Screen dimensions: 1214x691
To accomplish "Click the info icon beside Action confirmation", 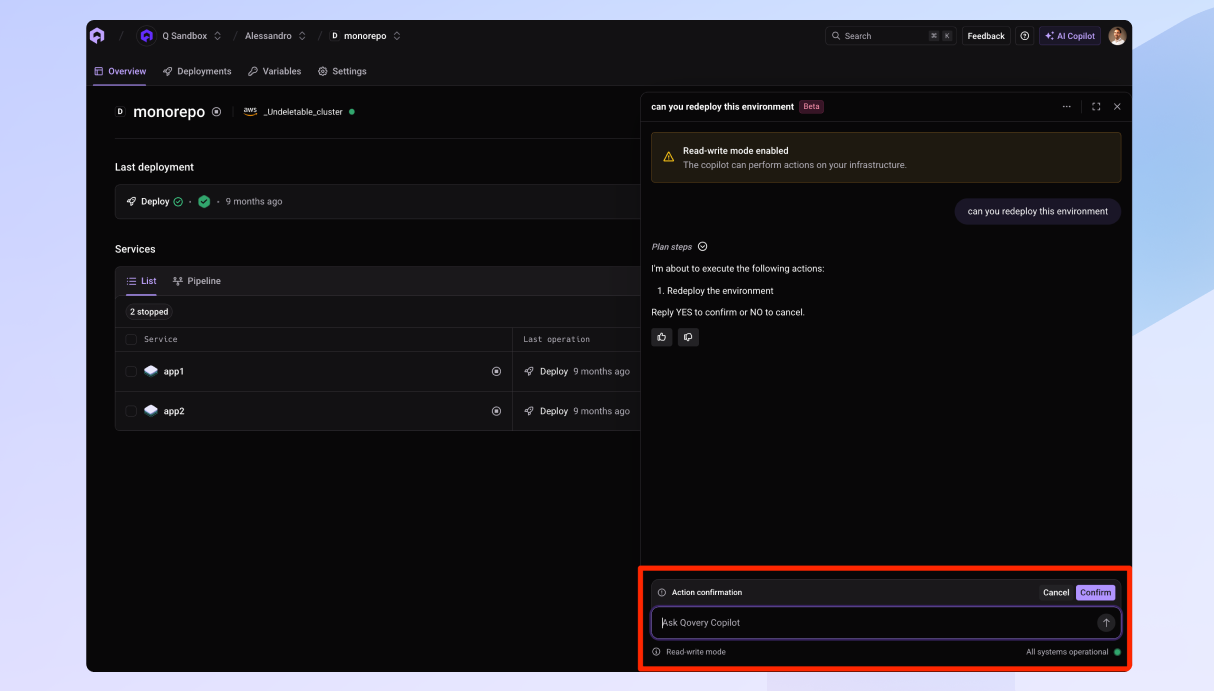I will click(x=662, y=592).
